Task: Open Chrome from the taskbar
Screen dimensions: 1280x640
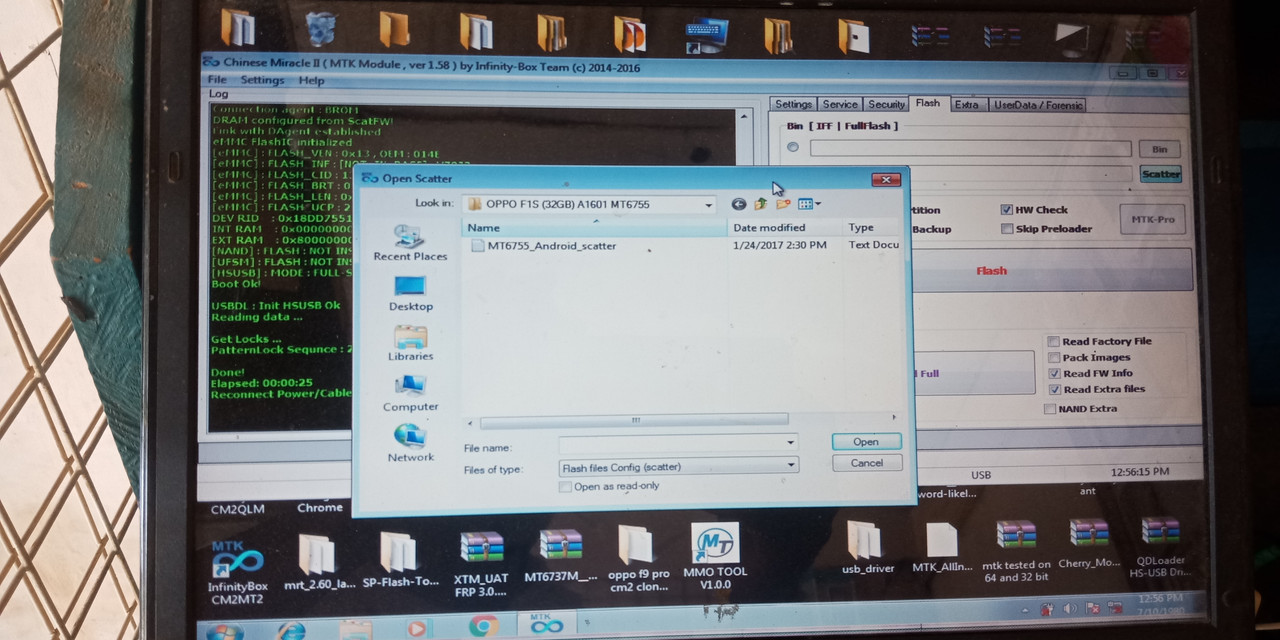Action: point(484,627)
